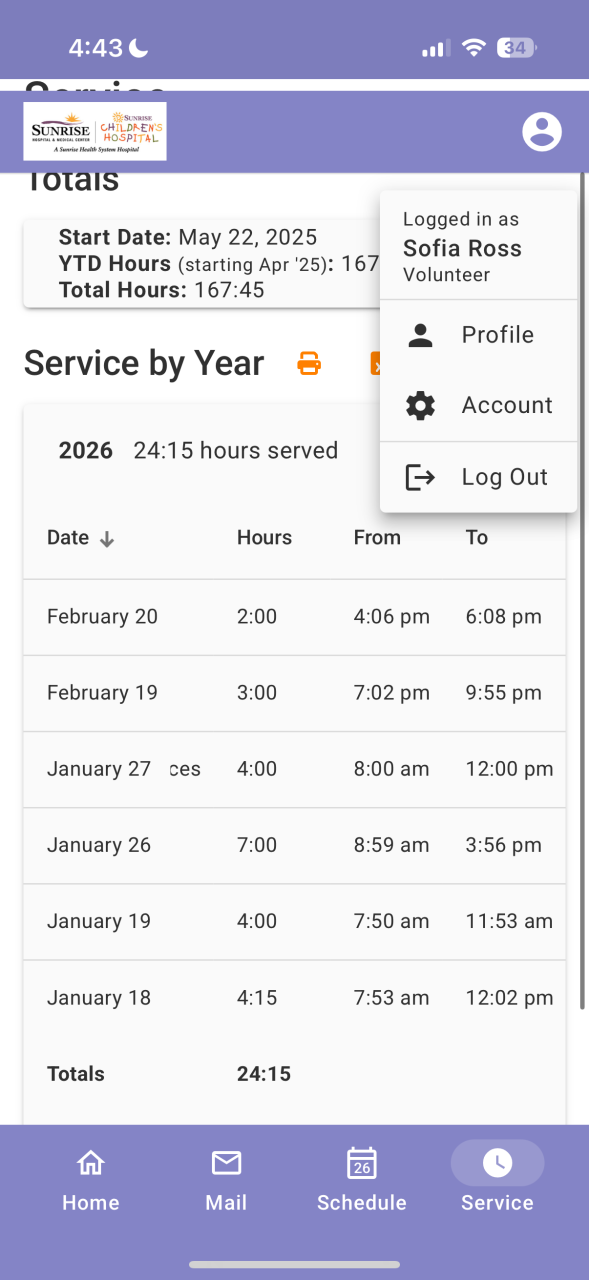The image size is (589, 1280).
Task: Click the orange print icon
Action: [x=309, y=364]
